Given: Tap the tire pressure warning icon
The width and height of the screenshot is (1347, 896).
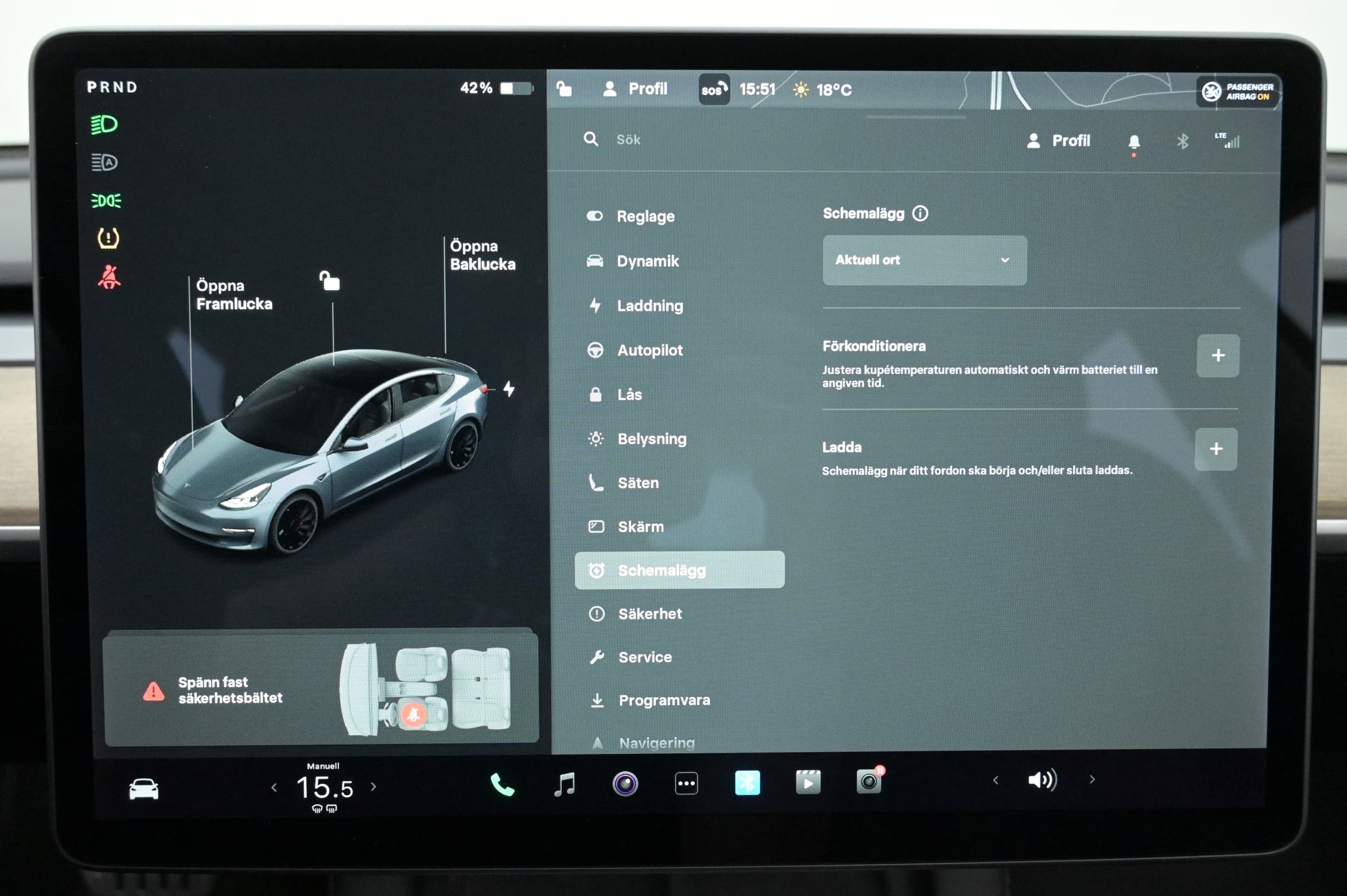Looking at the screenshot, I should click(108, 238).
